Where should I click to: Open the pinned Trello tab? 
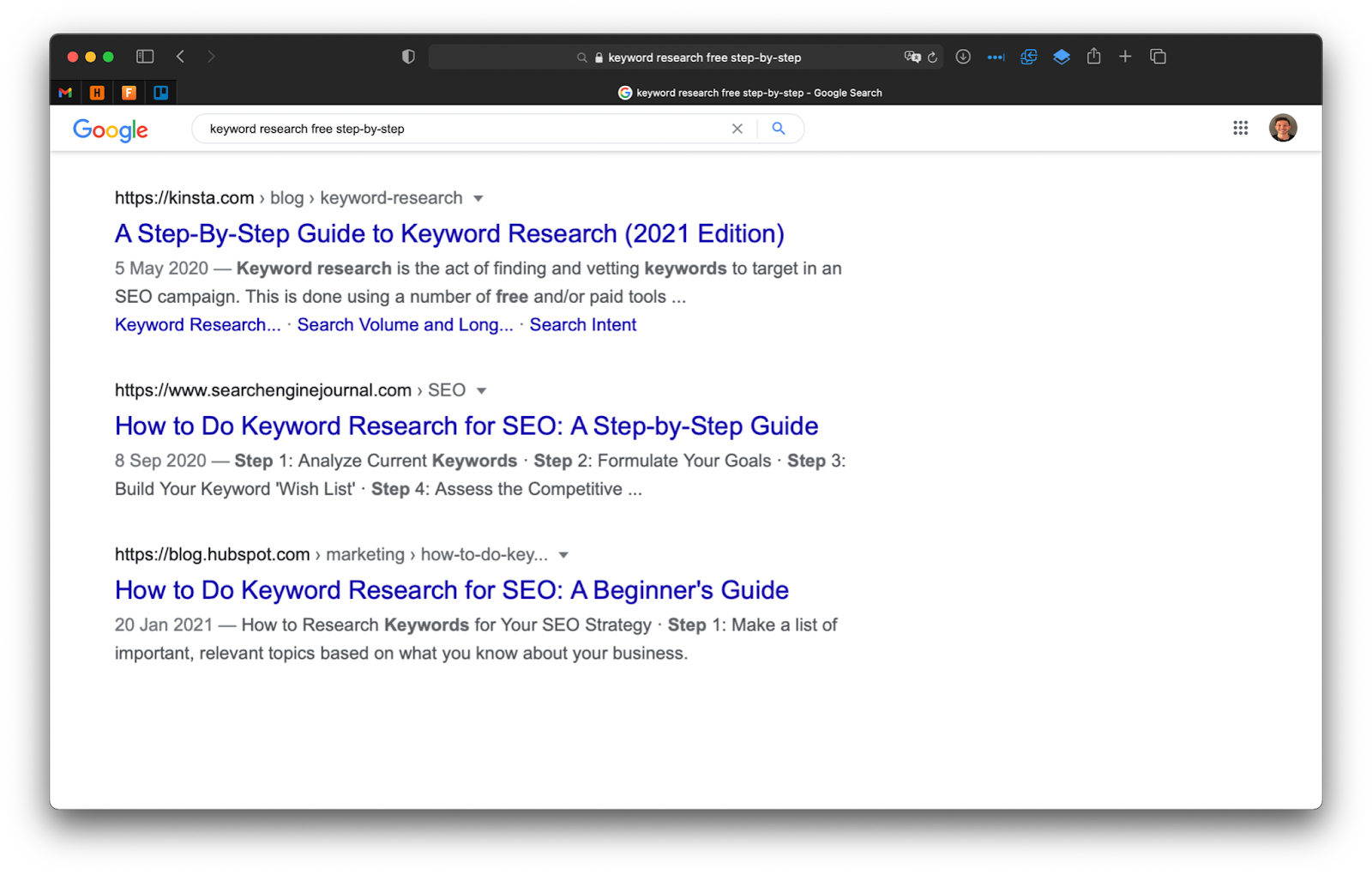tap(160, 93)
